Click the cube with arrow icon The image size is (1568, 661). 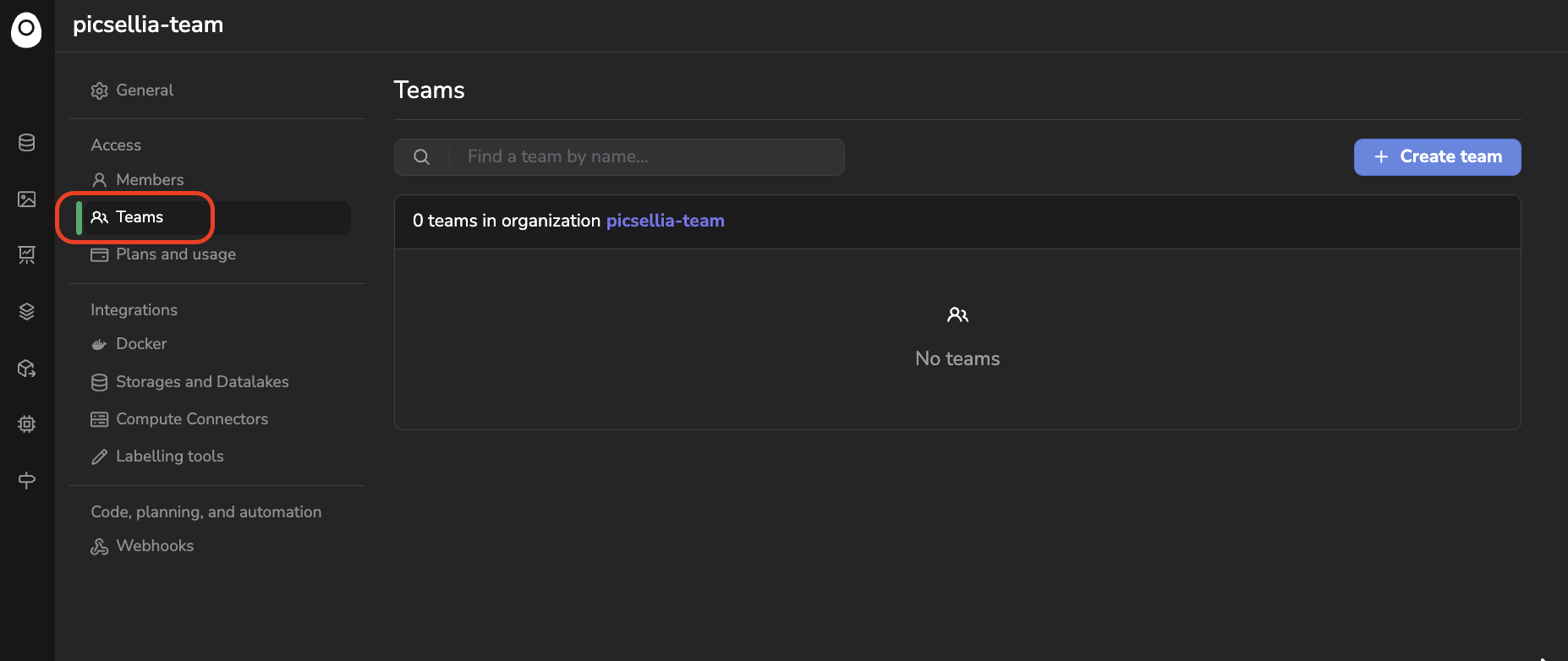(27, 369)
